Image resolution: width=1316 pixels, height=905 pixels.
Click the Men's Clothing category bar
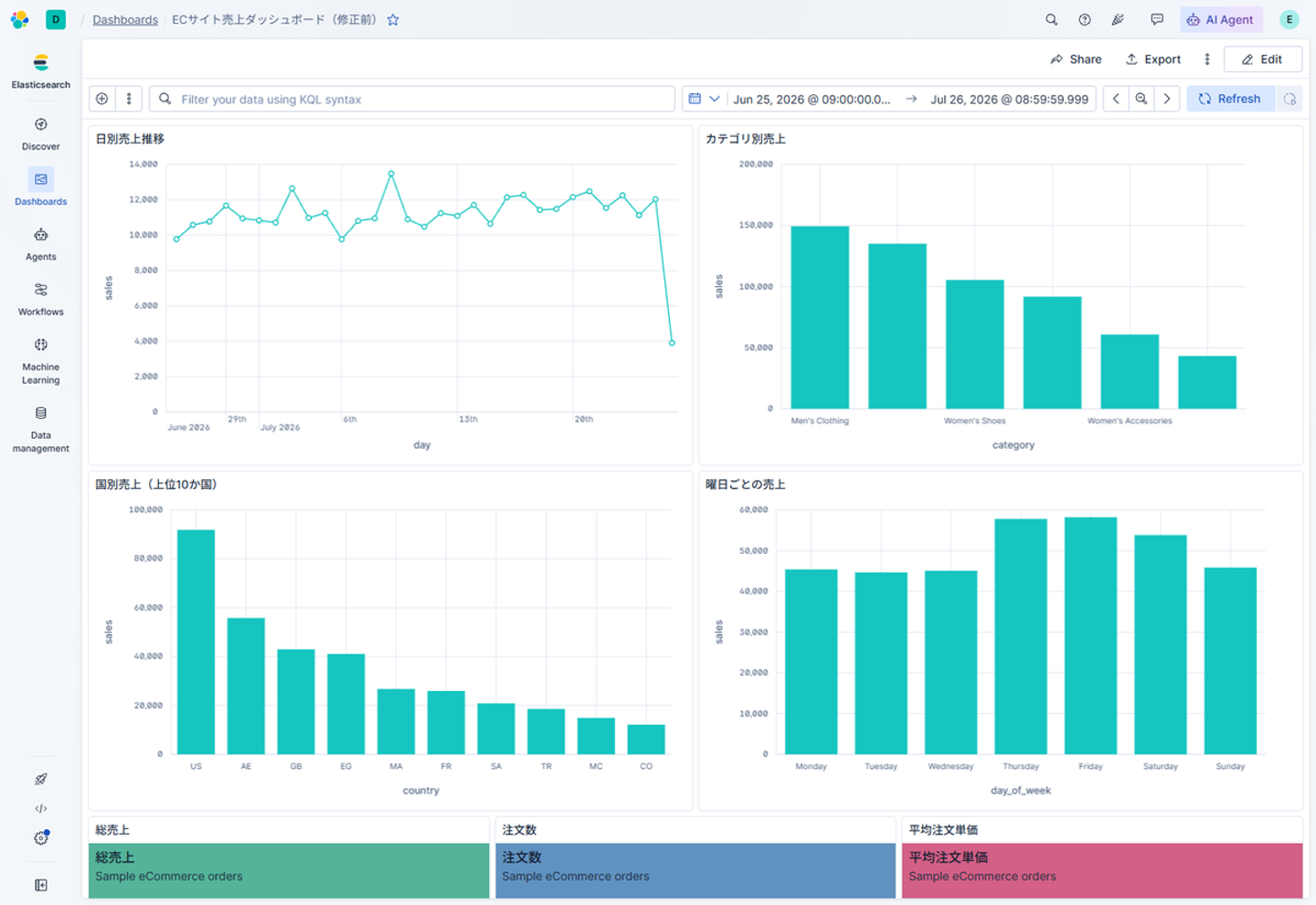point(820,317)
